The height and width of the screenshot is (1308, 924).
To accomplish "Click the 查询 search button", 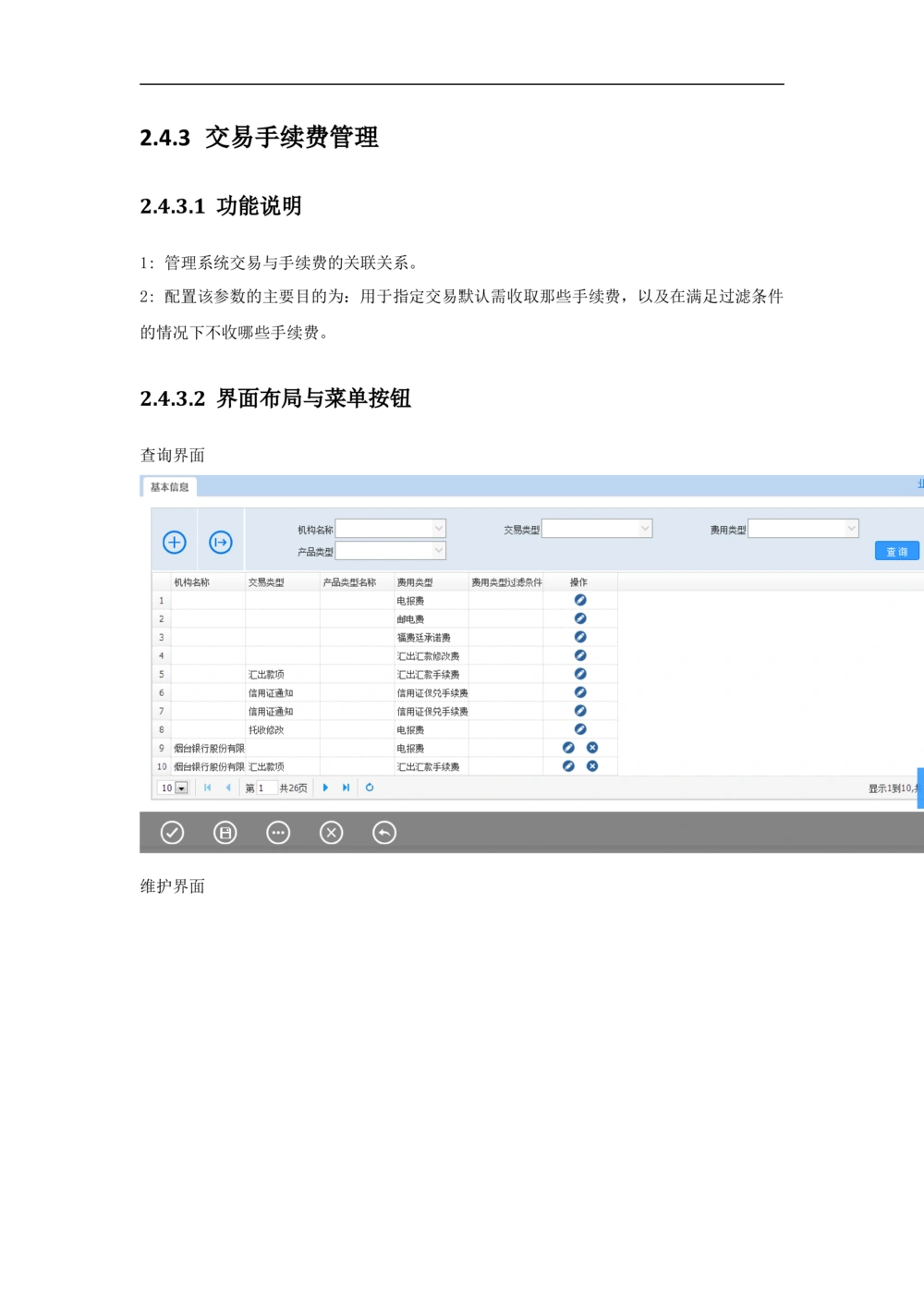I will point(896,552).
